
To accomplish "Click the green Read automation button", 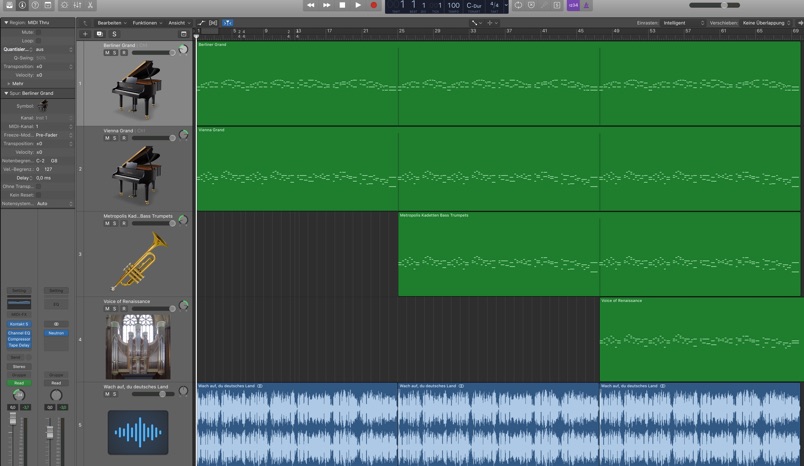I will (19, 383).
